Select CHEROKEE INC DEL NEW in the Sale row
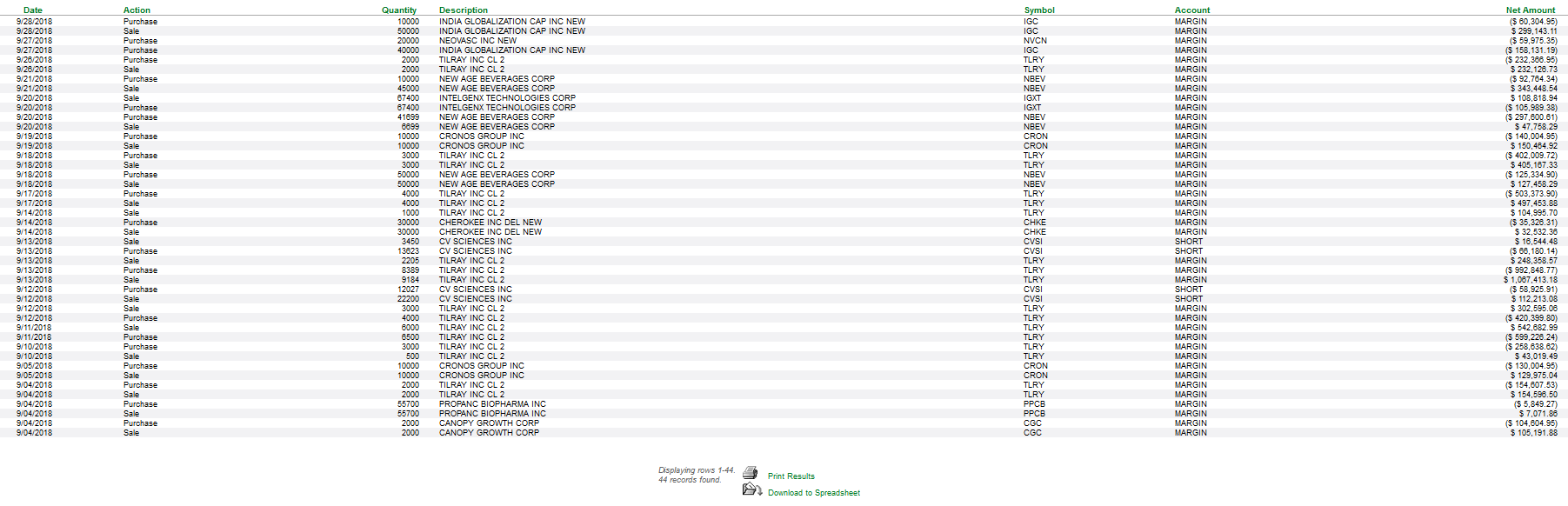The width and height of the screenshot is (1568, 506). pyautogui.click(x=490, y=232)
